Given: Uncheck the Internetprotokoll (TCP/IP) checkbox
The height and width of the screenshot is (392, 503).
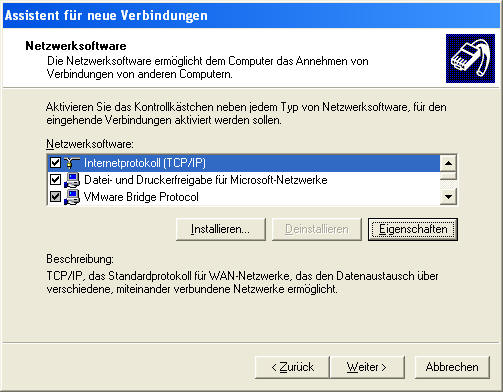Looking at the screenshot, I should click(x=55, y=163).
